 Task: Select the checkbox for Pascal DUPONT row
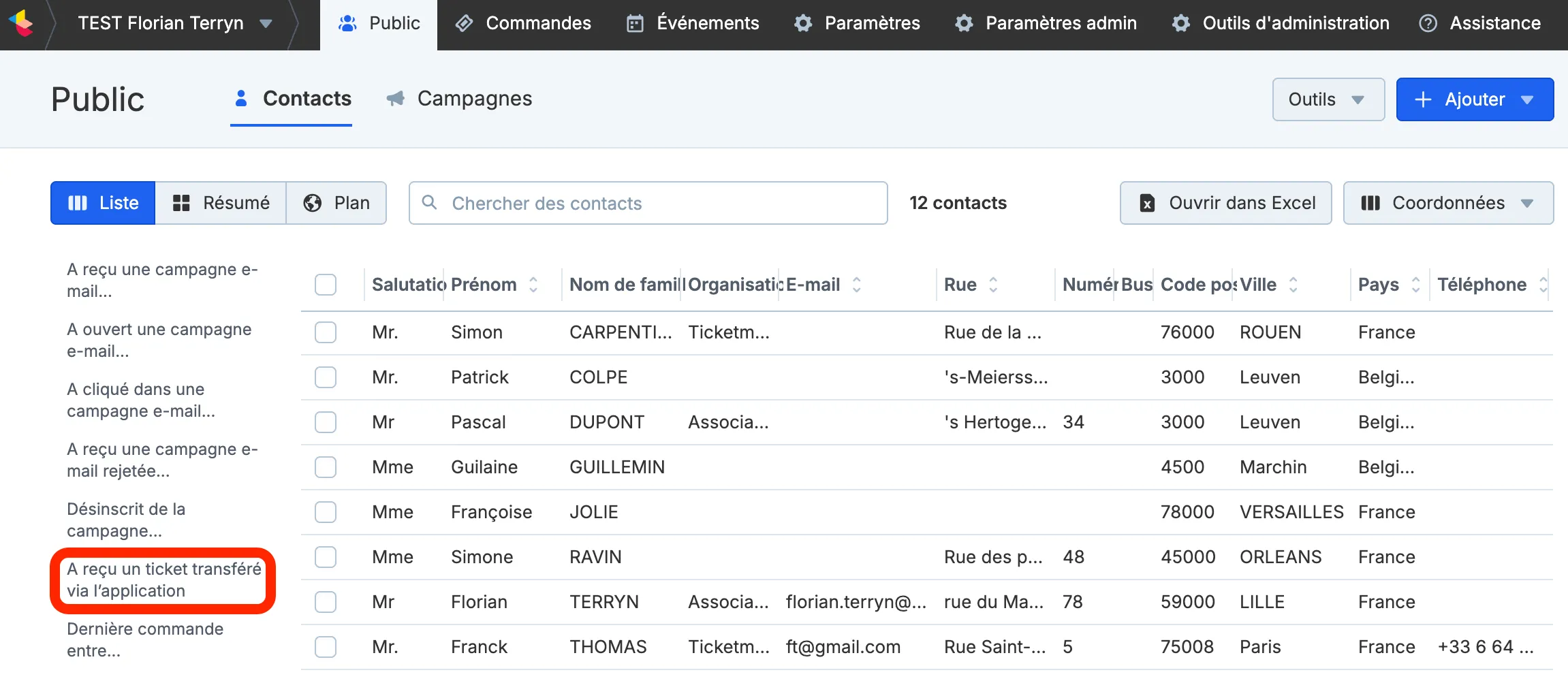[326, 422]
